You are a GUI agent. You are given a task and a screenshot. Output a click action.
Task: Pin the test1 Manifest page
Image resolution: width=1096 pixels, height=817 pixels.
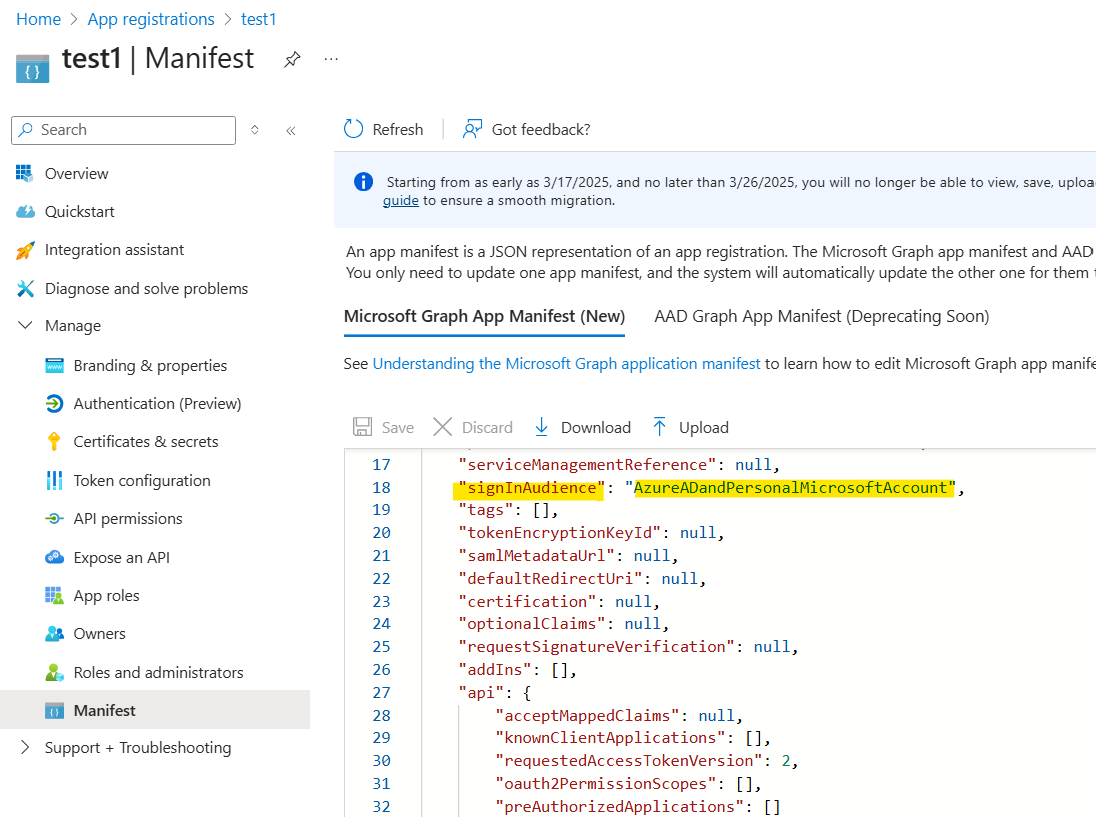[292, 59]
